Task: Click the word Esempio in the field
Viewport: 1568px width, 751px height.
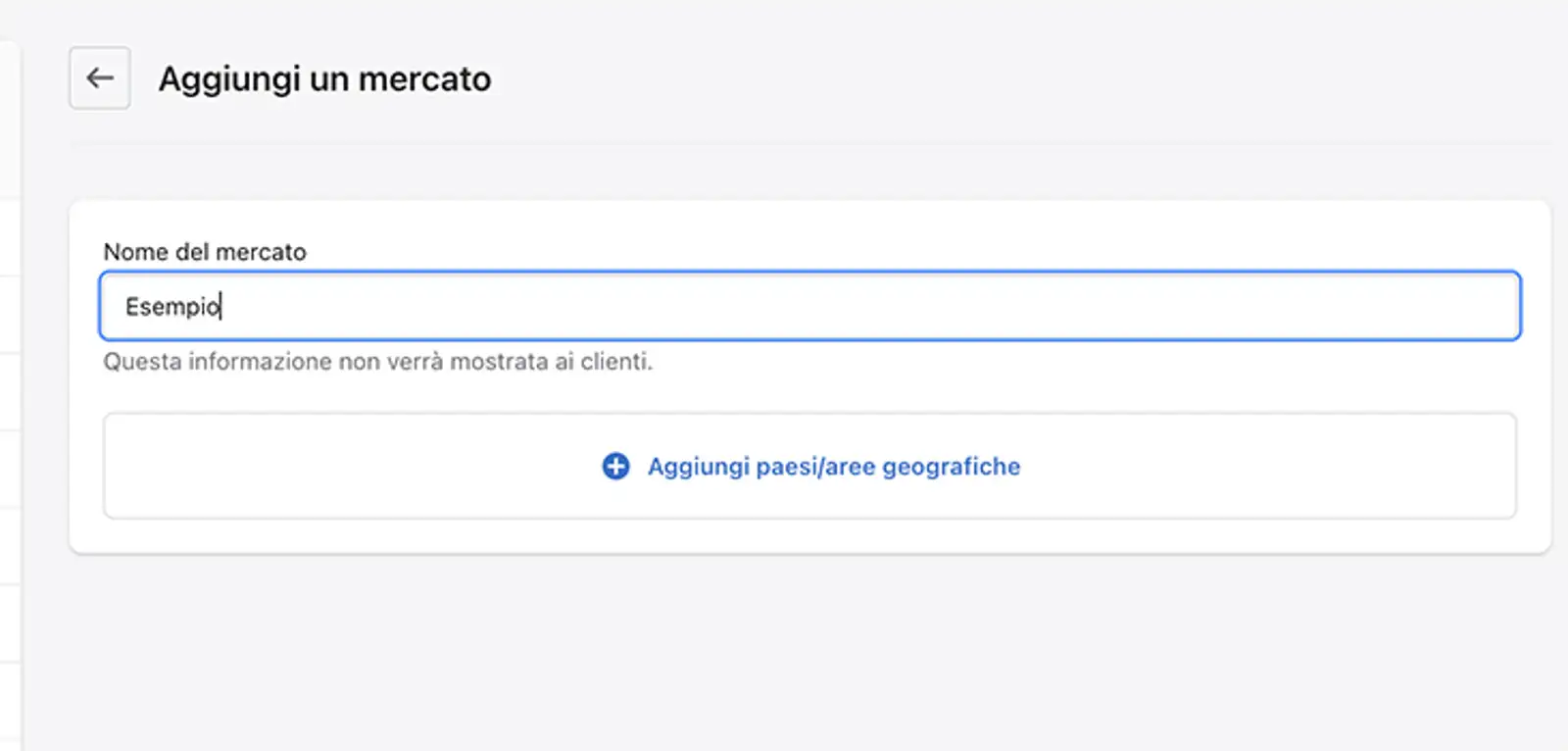Action: tap(171, 307)
